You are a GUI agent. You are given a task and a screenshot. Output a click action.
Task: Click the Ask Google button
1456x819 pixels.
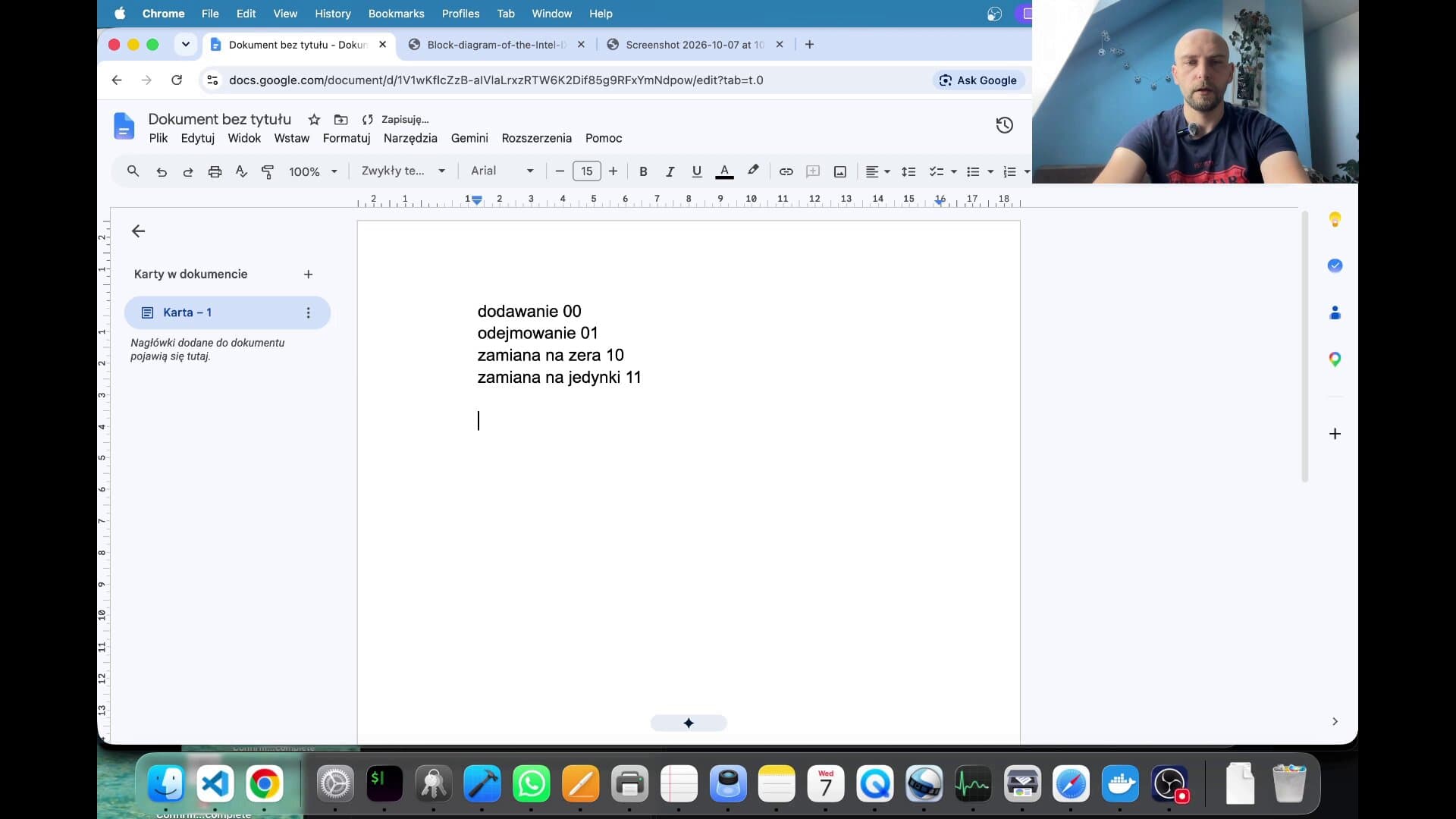point(978,80)
